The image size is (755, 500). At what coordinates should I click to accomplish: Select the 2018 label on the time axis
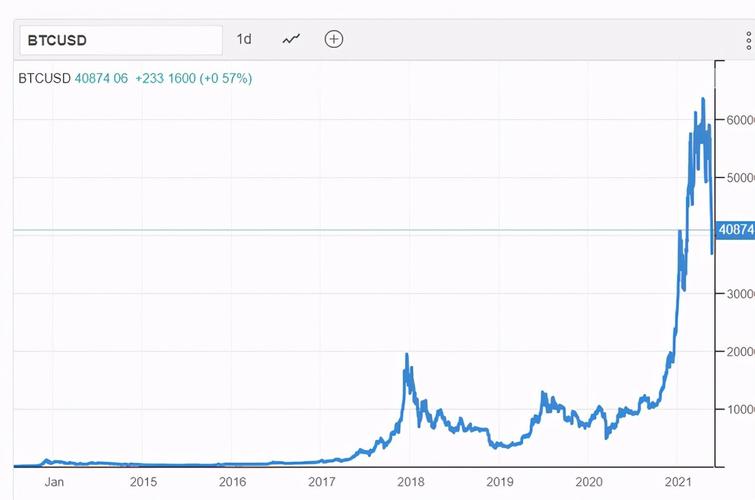tap(410, 482)
